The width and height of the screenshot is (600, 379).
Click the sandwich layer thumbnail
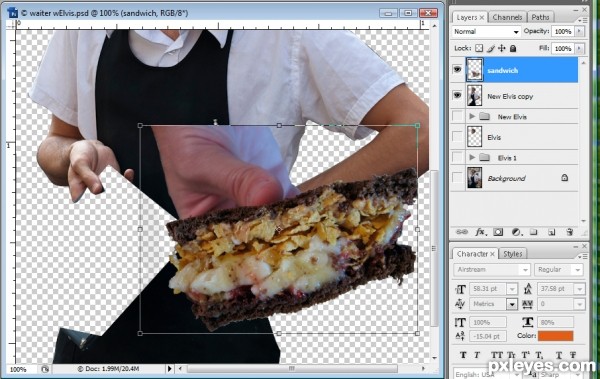[x=474, y=70]
